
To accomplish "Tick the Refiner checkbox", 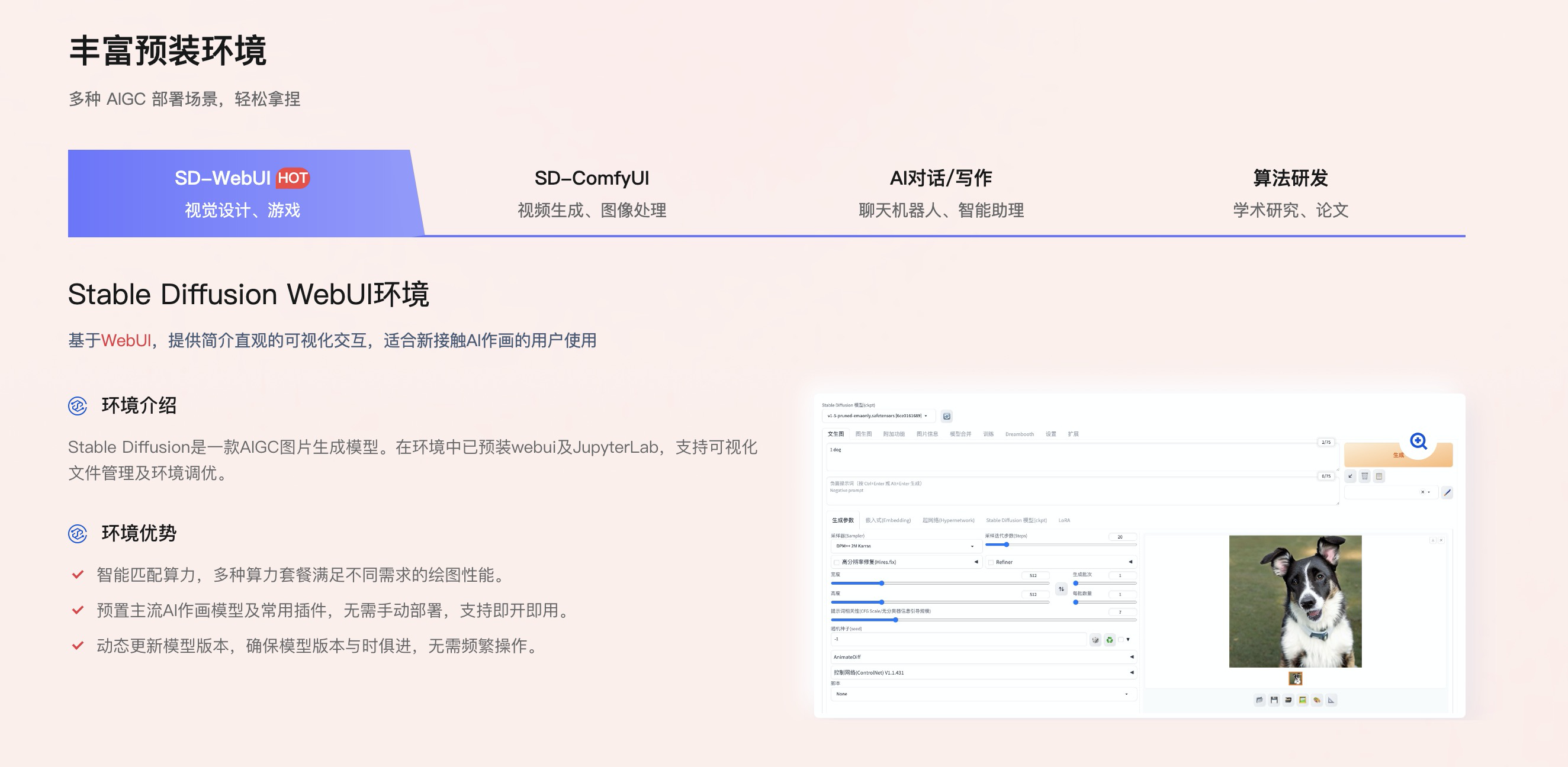I will tap(991, 562).
